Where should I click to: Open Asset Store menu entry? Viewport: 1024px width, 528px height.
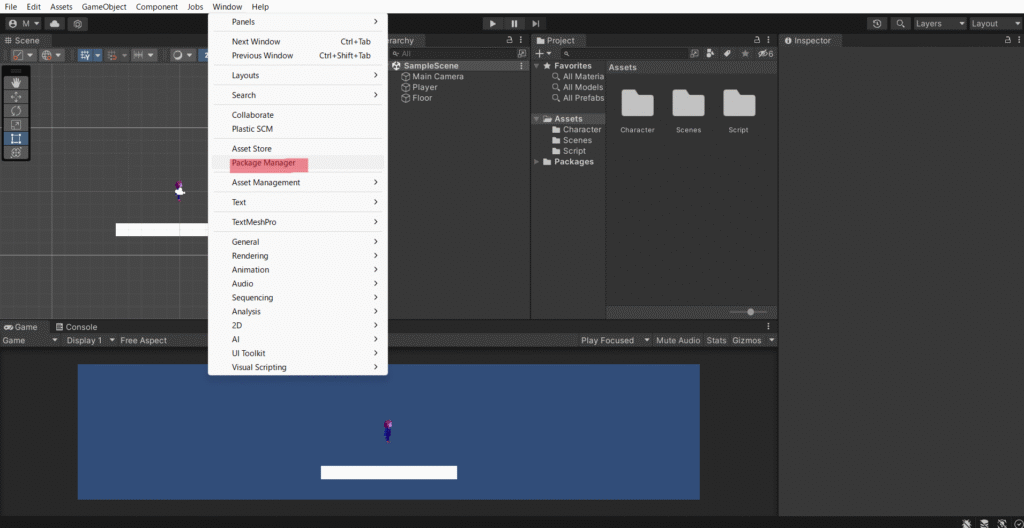pyautogui.click(x=252, y=149)
